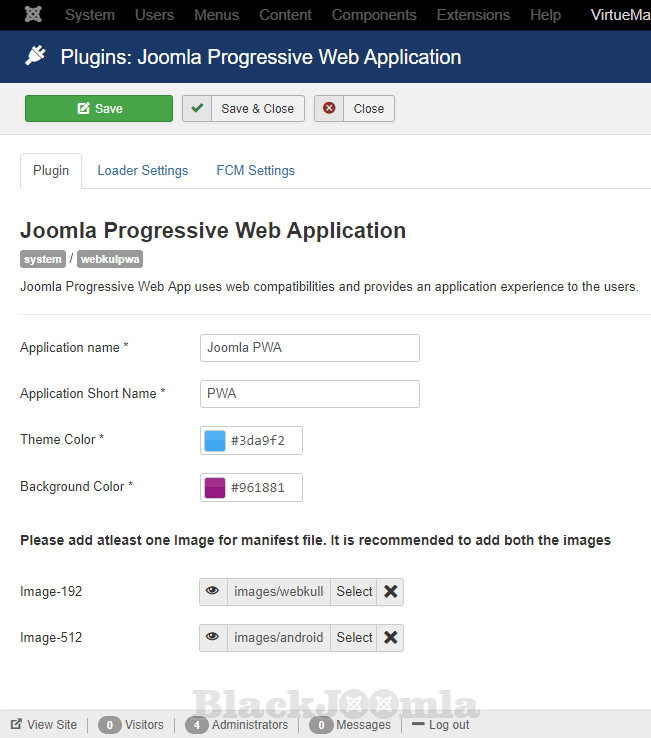Screen dimensions: 651x738
Task: Open the System menu
Action: point(89,15)
